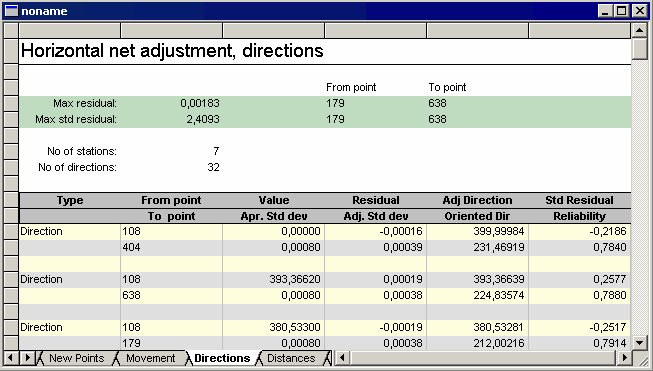The width and height of the screenshot is (653, 371).
Task: Click the Residual column header
Action: coord(376,200)
